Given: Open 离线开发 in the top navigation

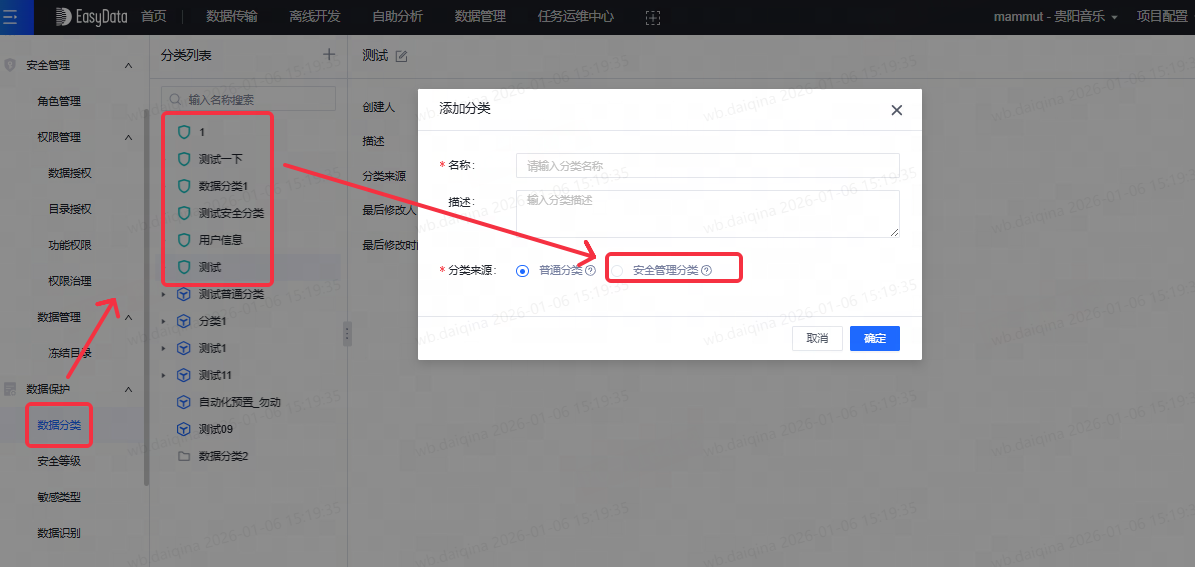Looking at the screenshot, I should pos(316,17).
